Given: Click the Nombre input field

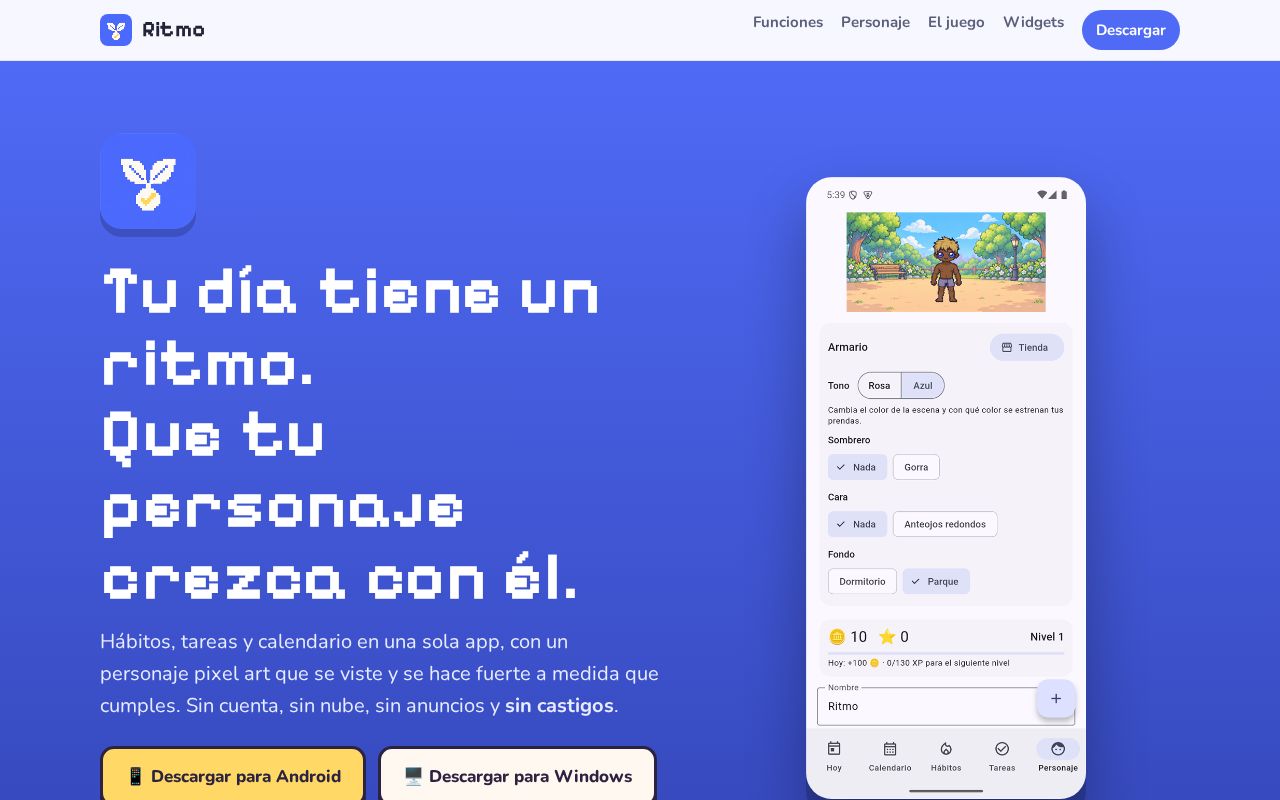Looking at the screenshot, I should point(946,706).
